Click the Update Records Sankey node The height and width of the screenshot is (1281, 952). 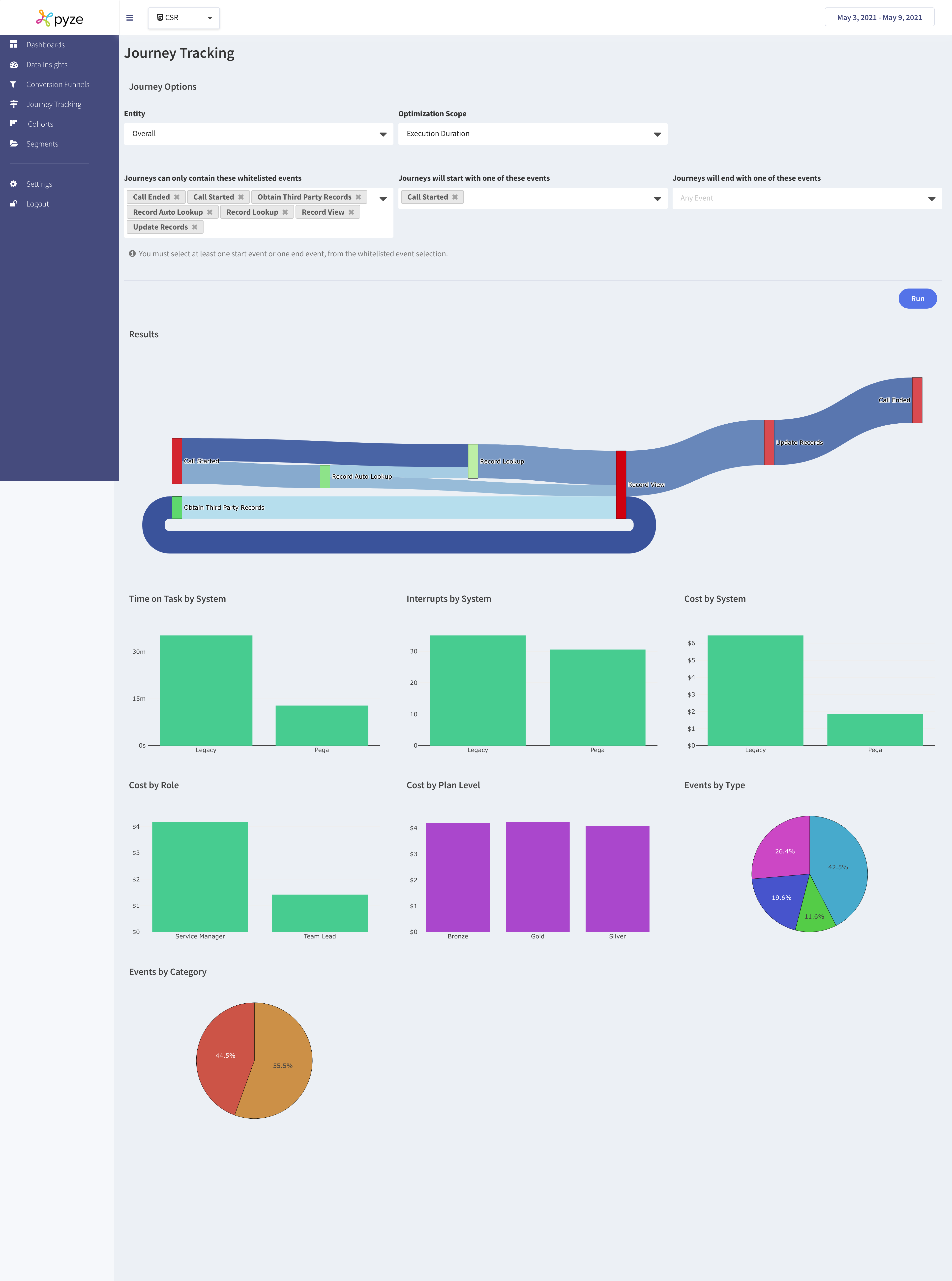click(x=769, y=442)
